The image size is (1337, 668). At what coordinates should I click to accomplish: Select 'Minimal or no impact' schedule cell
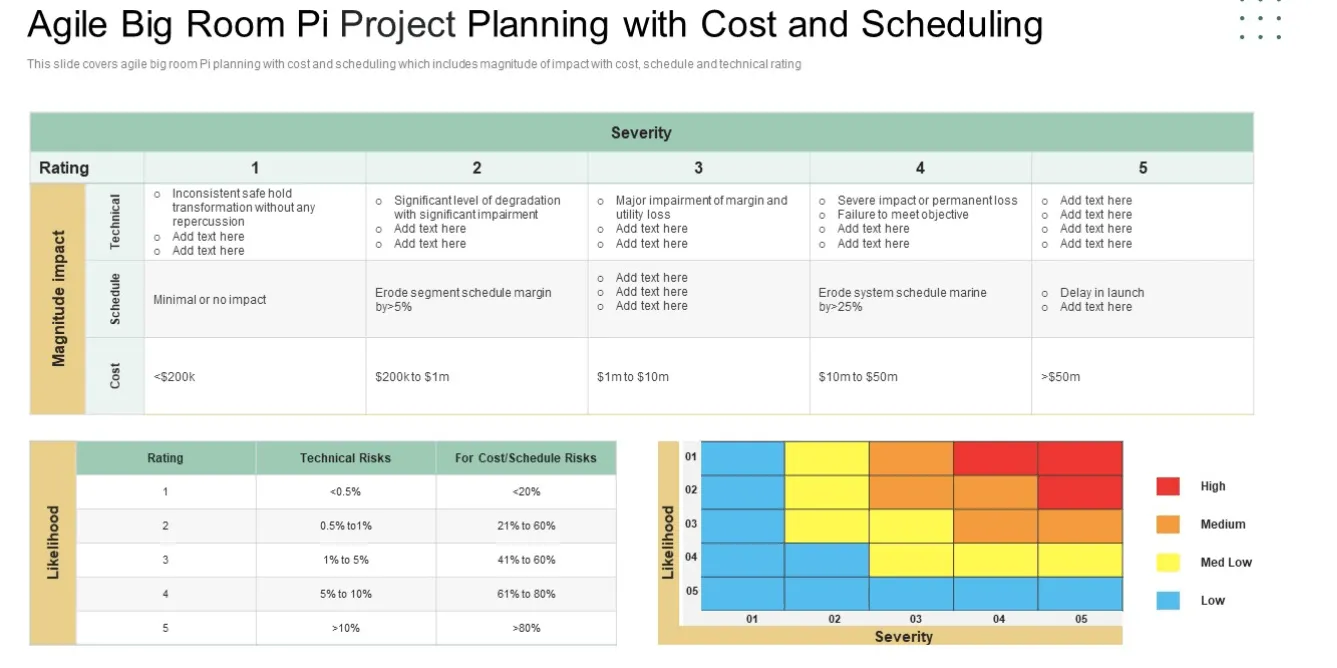point(210,299)
